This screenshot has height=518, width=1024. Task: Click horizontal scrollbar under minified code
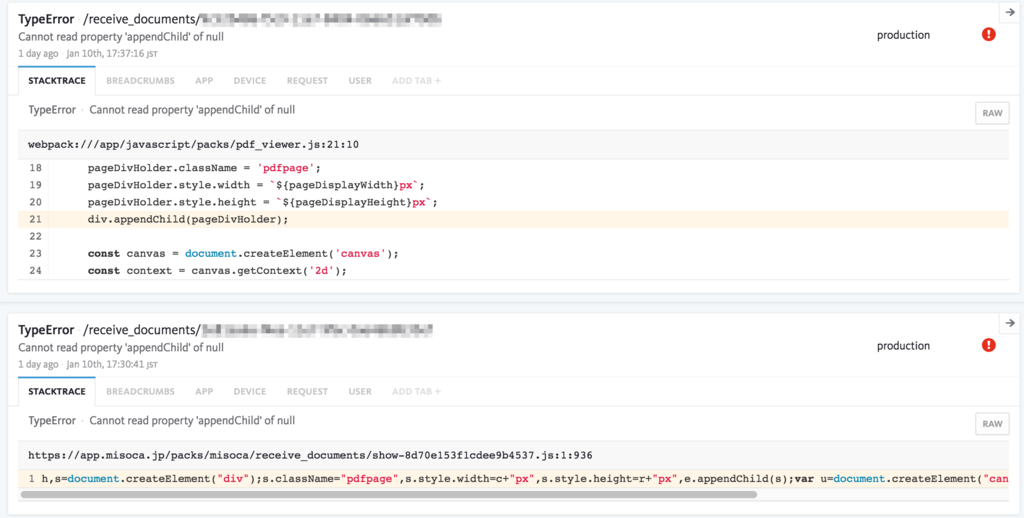pos(389,494)
